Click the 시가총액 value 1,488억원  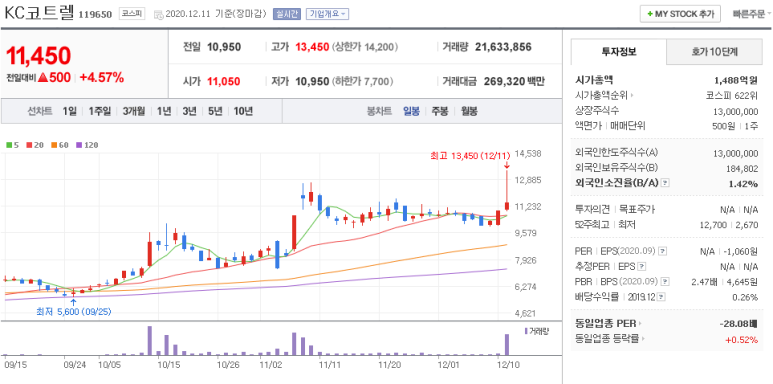(736, 80)
